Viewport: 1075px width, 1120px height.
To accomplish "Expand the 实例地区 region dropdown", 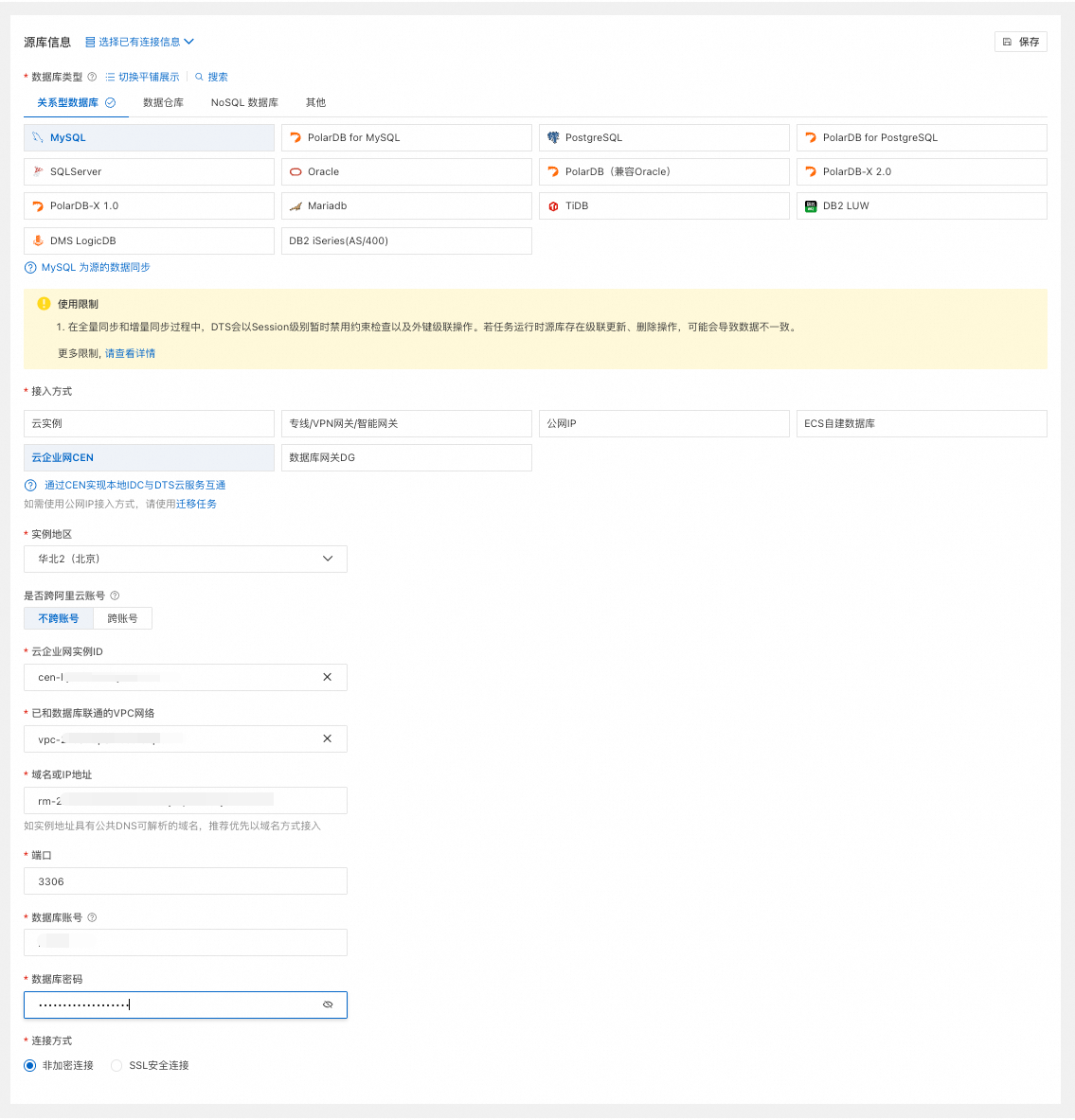I will (x=185, y=560).
